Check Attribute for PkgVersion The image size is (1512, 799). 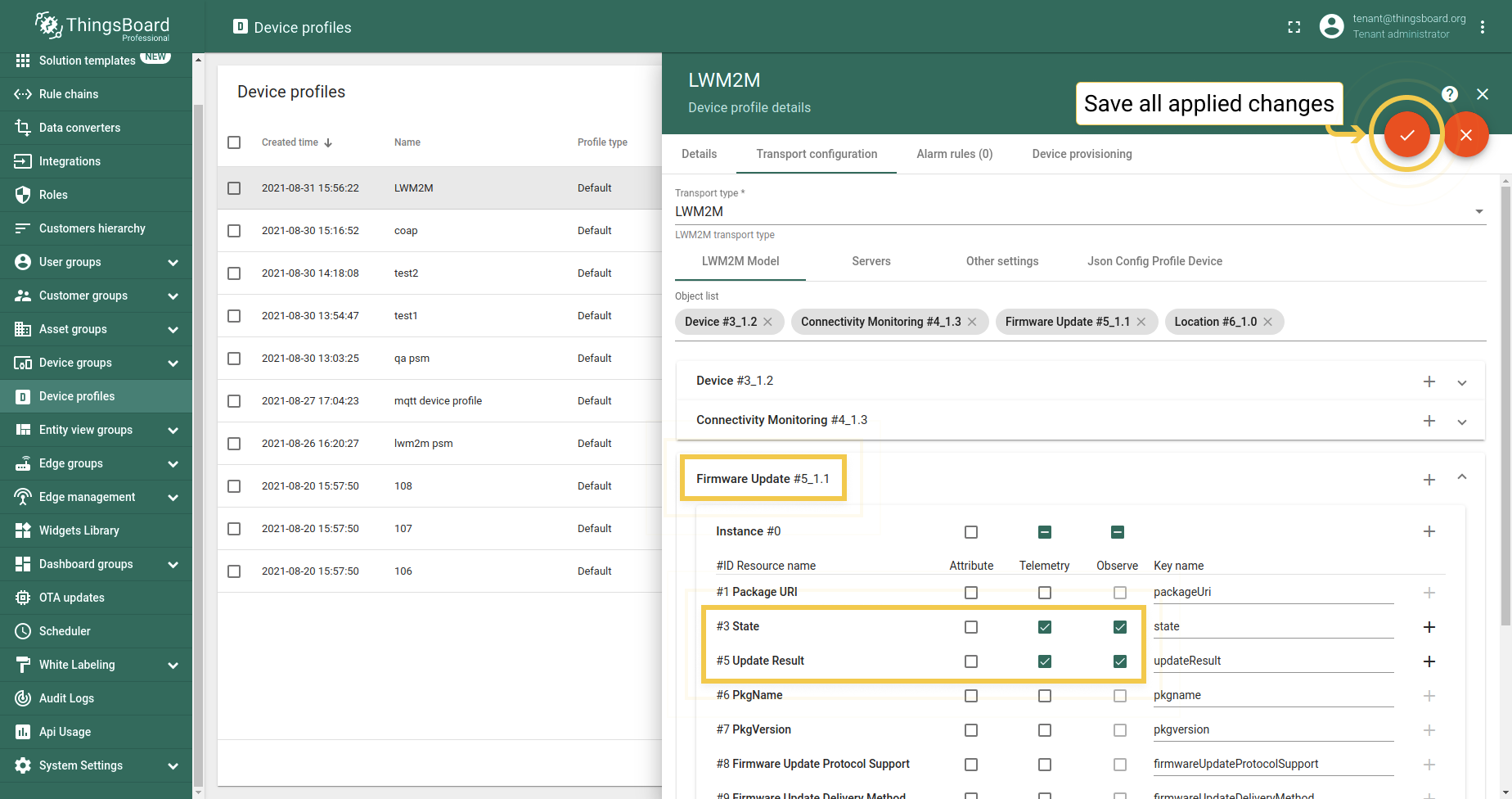971,730
